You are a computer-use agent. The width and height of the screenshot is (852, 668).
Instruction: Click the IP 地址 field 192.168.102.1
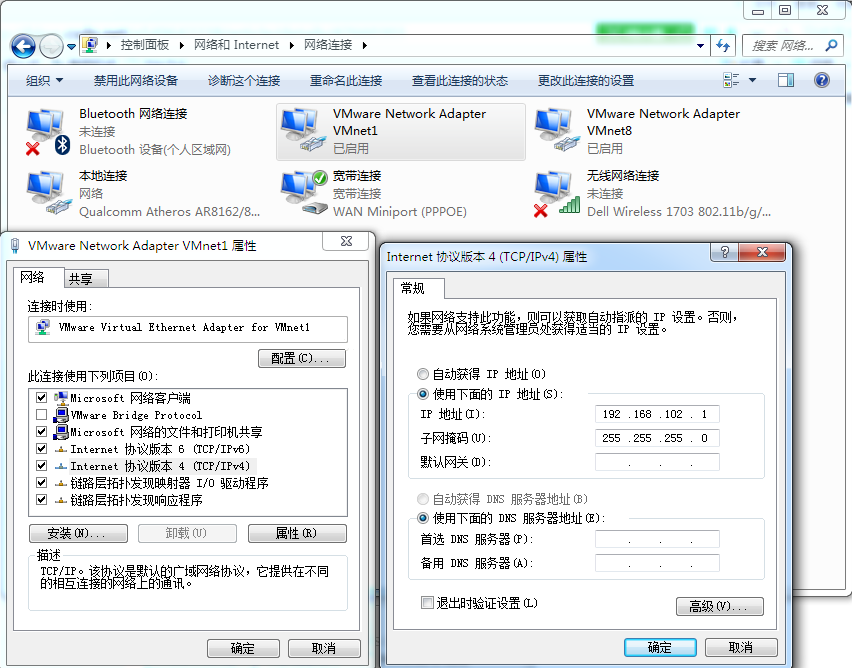click(657, 414)
